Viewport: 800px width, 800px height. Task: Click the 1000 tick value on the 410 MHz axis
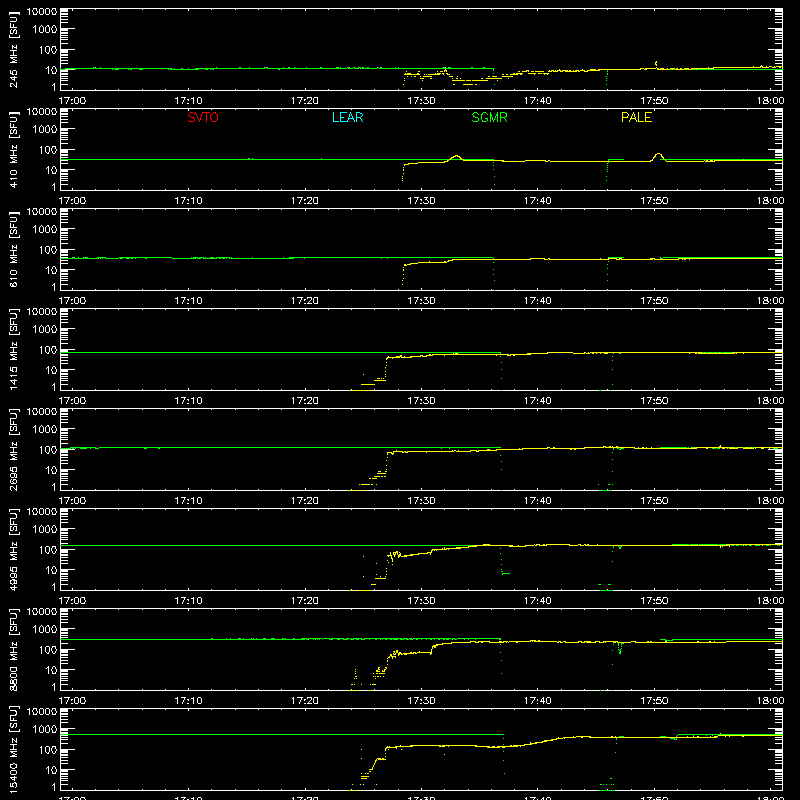tap(45, 129)
